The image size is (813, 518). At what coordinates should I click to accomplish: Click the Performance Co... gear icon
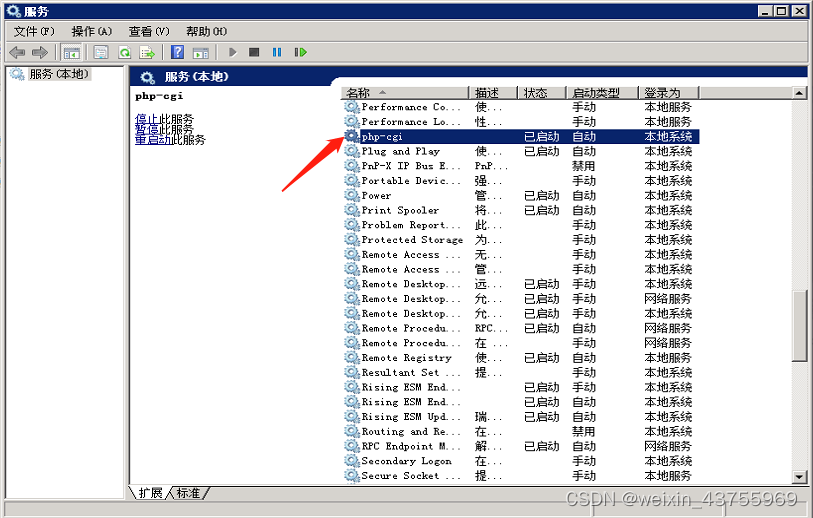[x=352, y=107]
